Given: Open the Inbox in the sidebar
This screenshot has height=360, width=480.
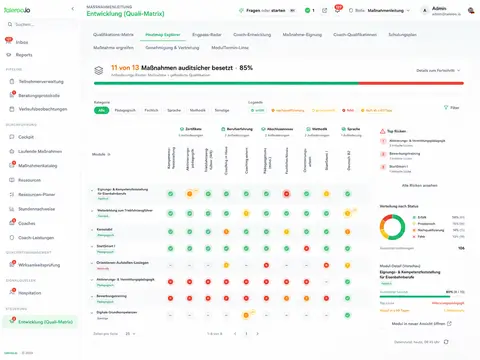Looking at the screenshot, I should tap(22, 42).
